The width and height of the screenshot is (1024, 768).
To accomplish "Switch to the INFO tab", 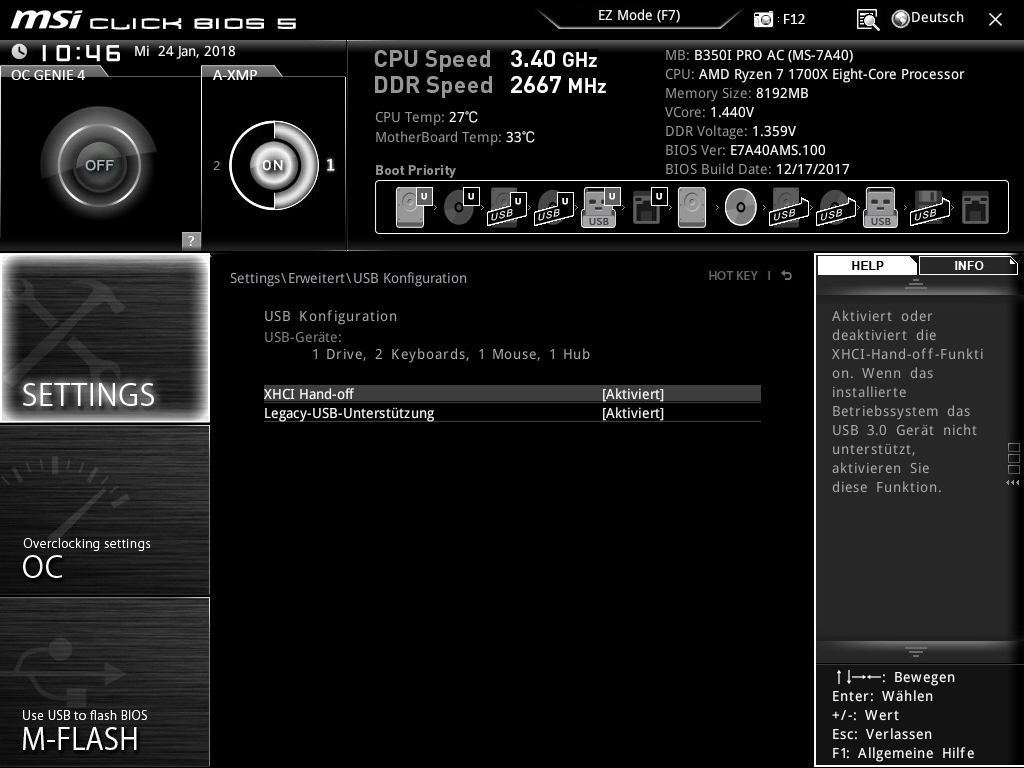I will click(968, 265).
